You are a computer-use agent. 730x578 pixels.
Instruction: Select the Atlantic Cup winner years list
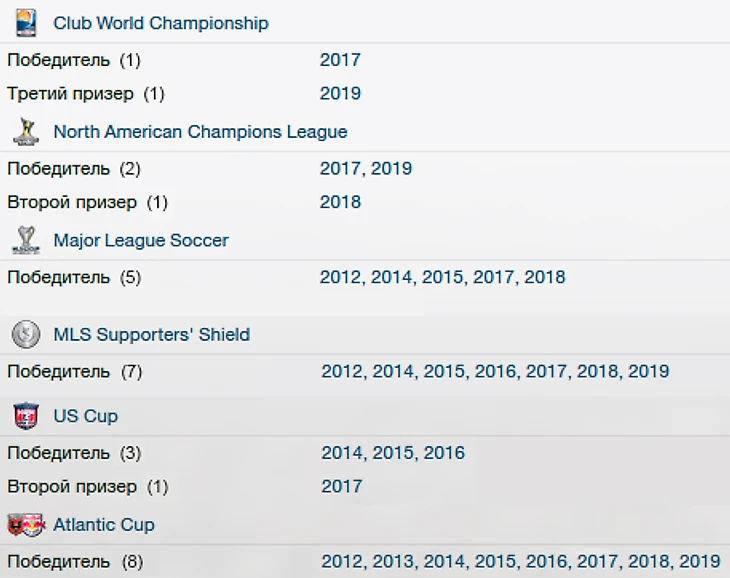pyautogui.click(x=520, y=562)
